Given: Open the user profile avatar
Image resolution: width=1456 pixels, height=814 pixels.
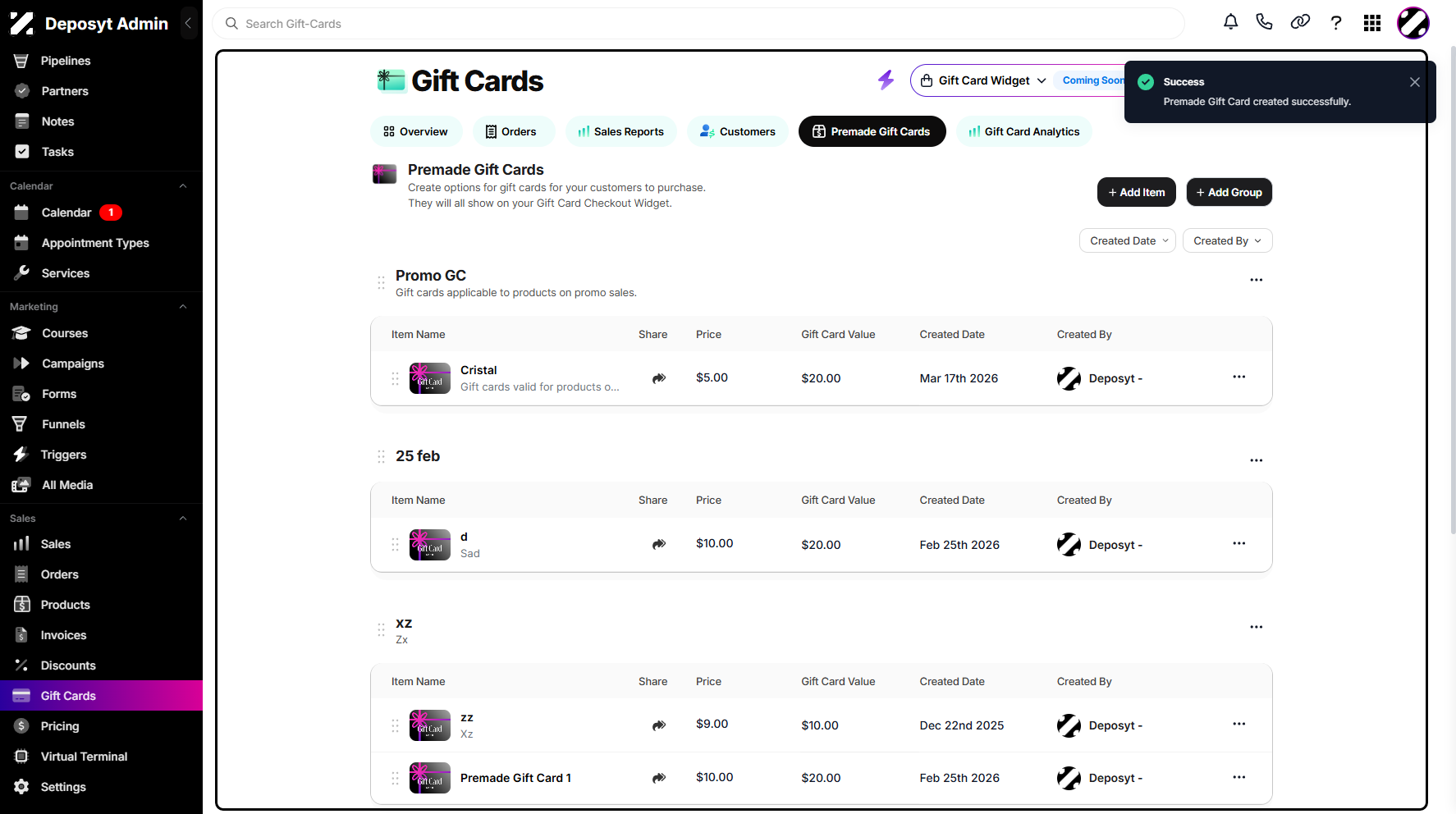Looking at the screenshot, I should coord(1413,23).
